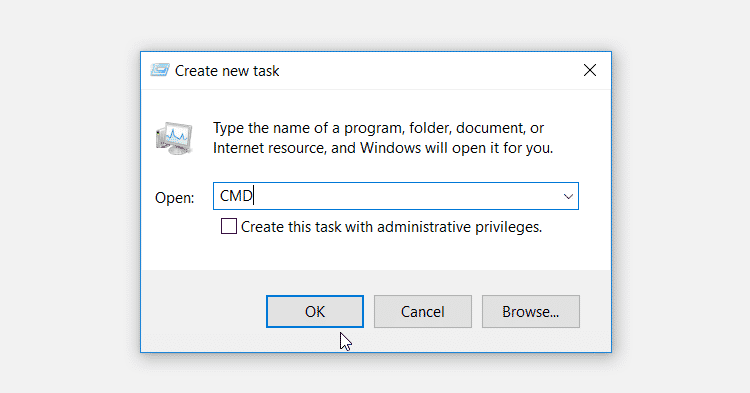This screenshot has width=750, height=393.
Task: Click the 'Open:' label
Action: [x=175, y=197]
